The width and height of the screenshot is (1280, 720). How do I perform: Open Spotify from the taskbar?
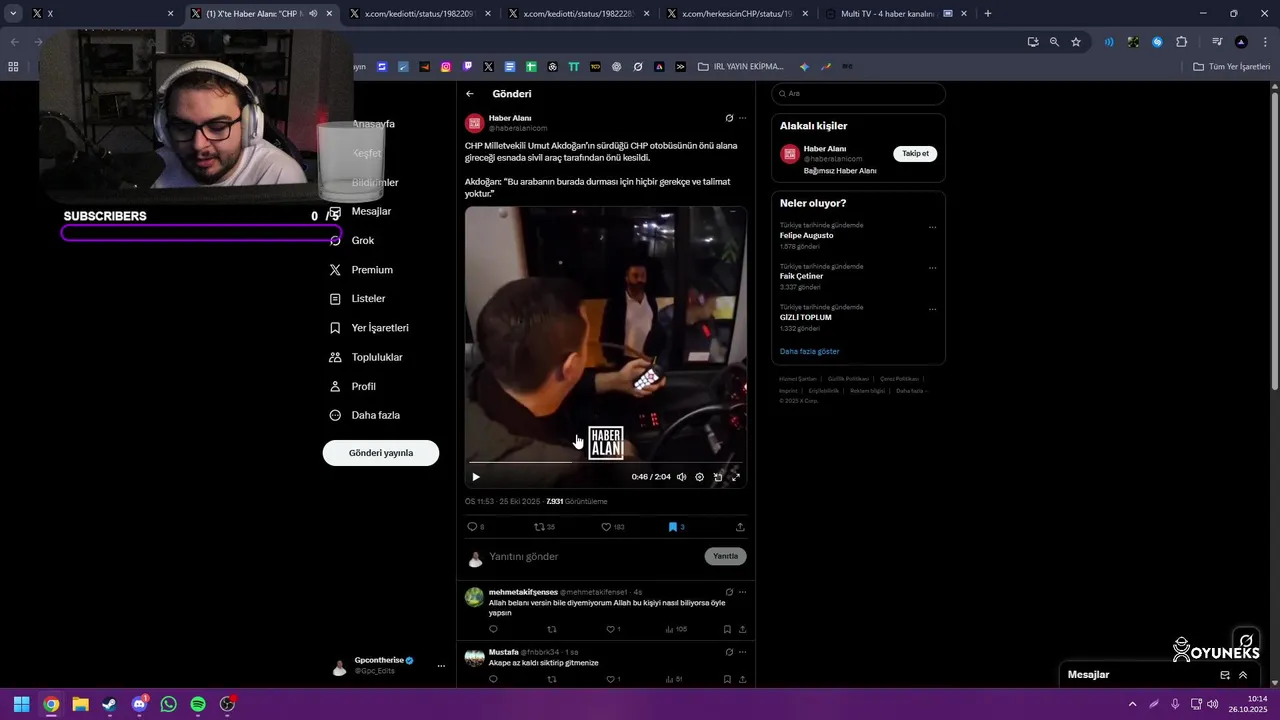[x=198, y=704]
